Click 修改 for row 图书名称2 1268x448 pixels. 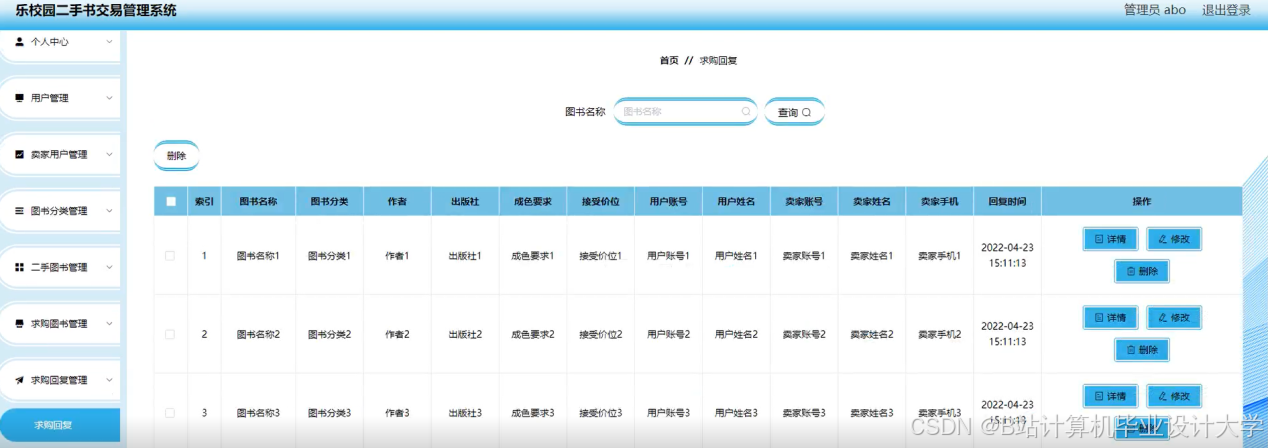1174,317
